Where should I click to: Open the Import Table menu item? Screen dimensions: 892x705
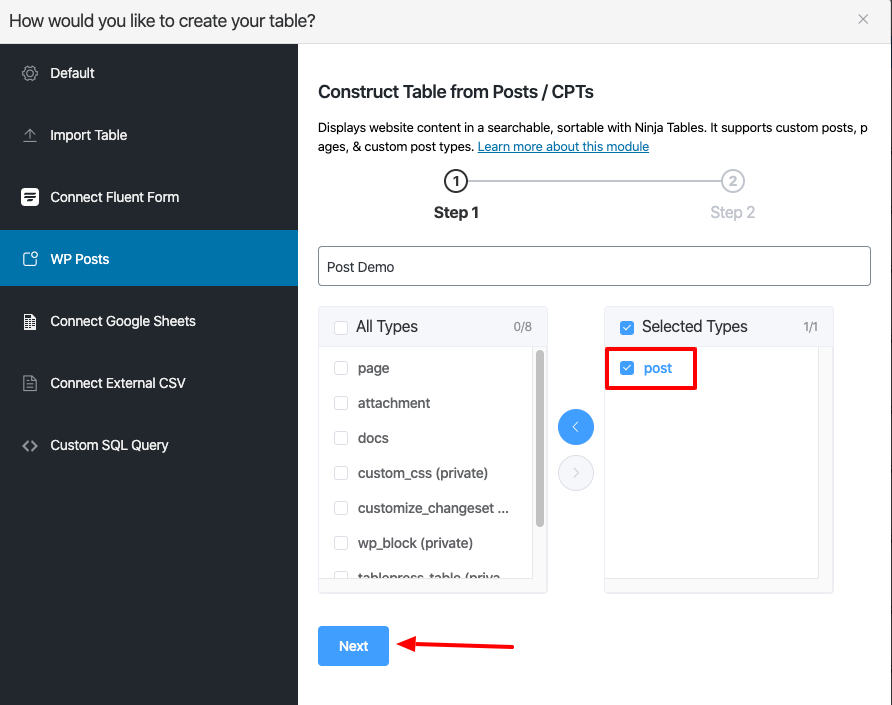[x=89, y=135]
